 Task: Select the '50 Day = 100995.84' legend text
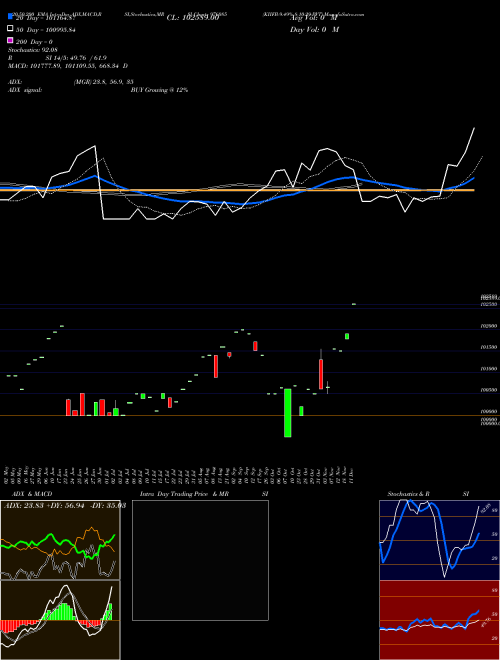tap(45, 29)
